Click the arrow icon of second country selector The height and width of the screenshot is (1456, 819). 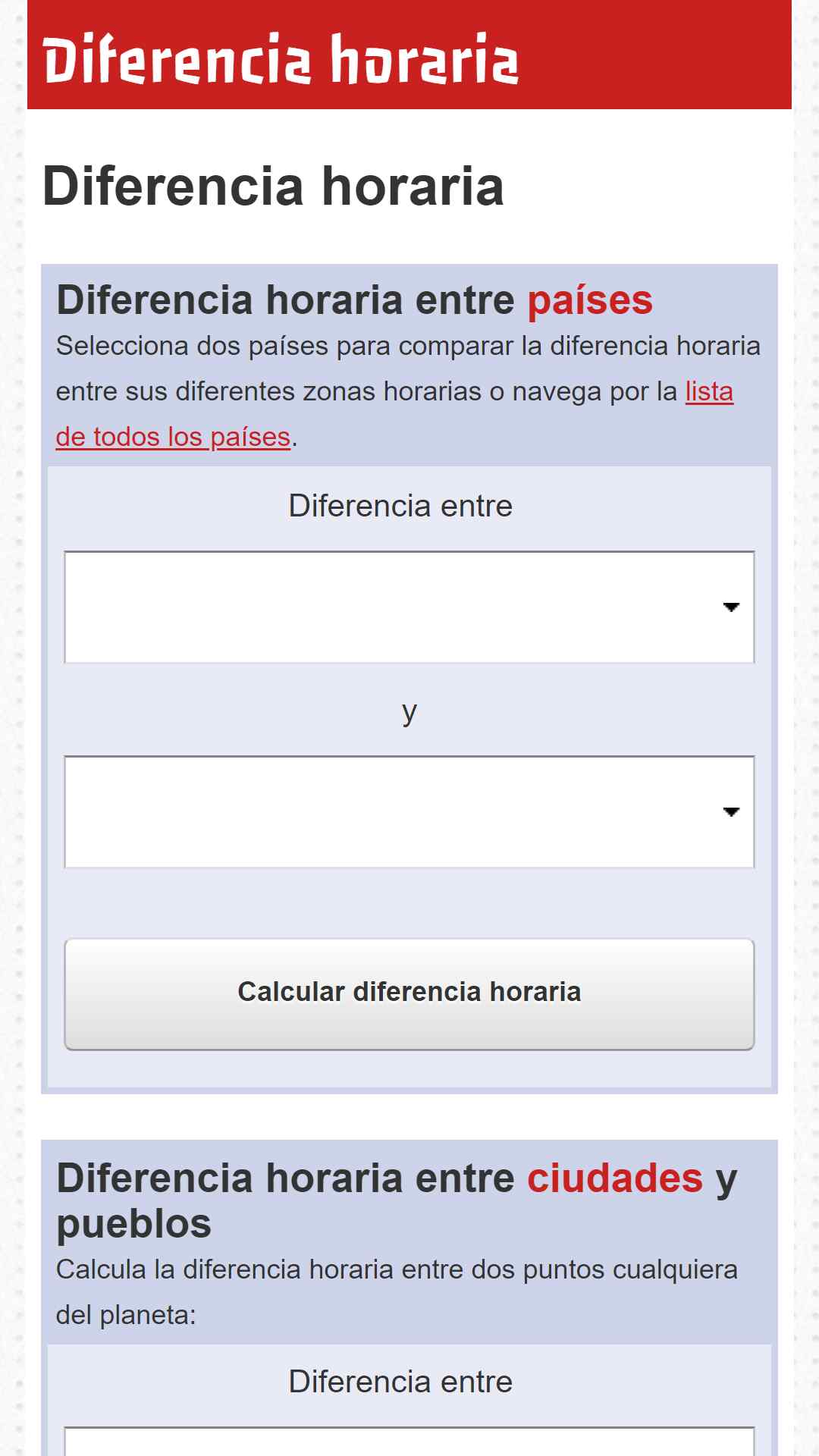[x=731, y=812]
